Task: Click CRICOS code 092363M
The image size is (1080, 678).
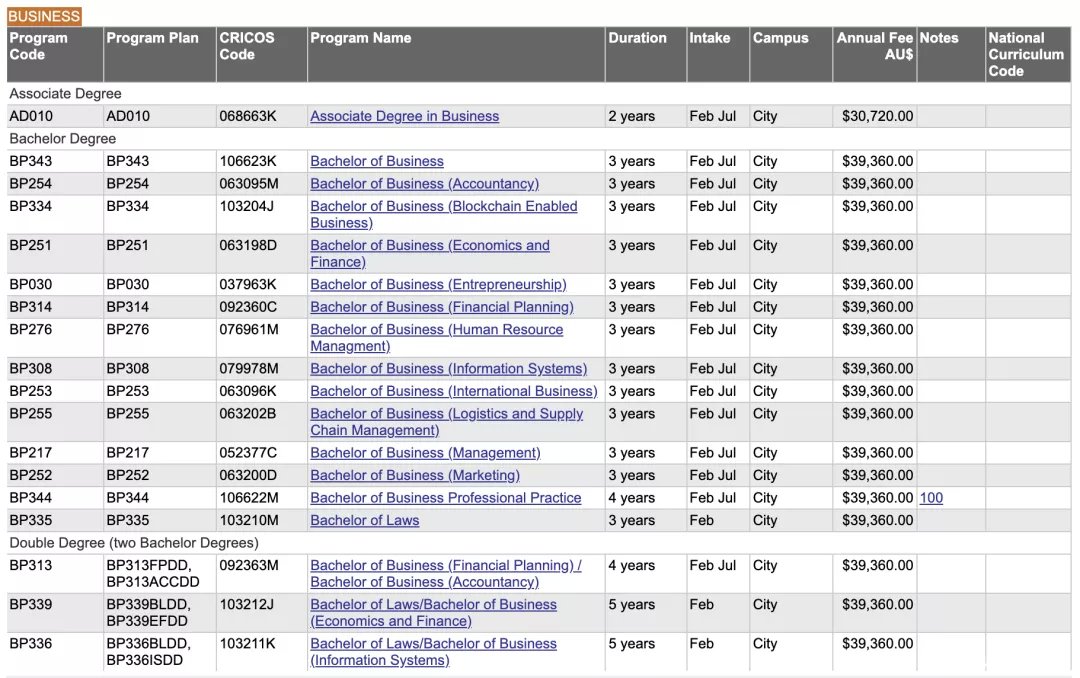Action: point(249,566)
